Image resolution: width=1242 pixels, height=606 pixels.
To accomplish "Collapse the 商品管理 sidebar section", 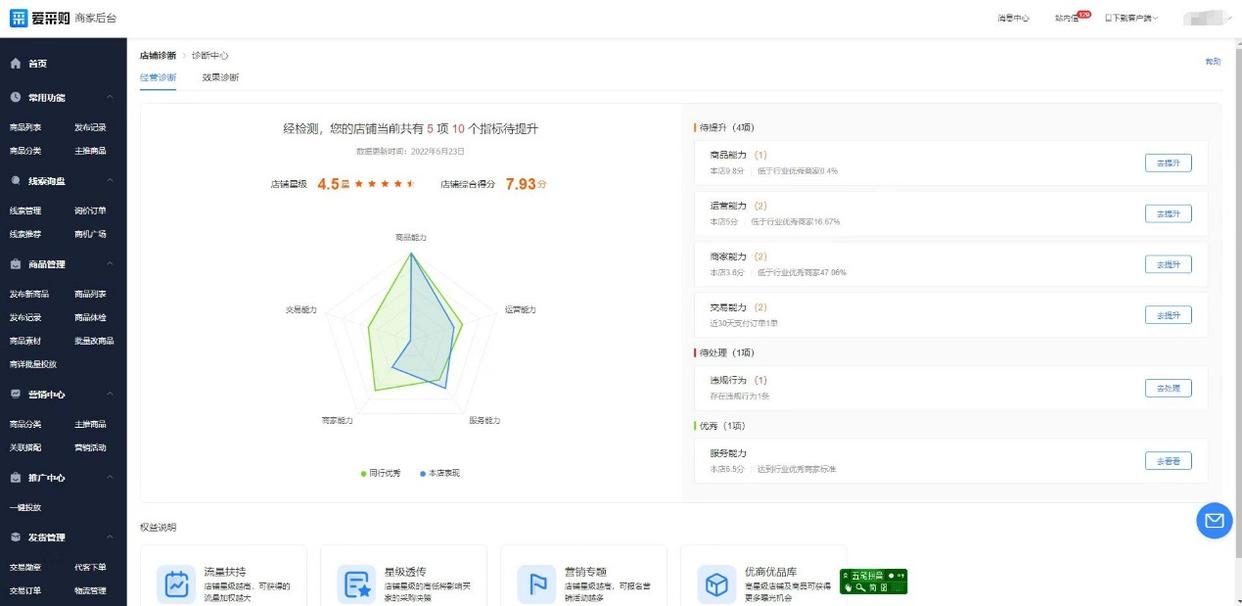I will (109, 265).
